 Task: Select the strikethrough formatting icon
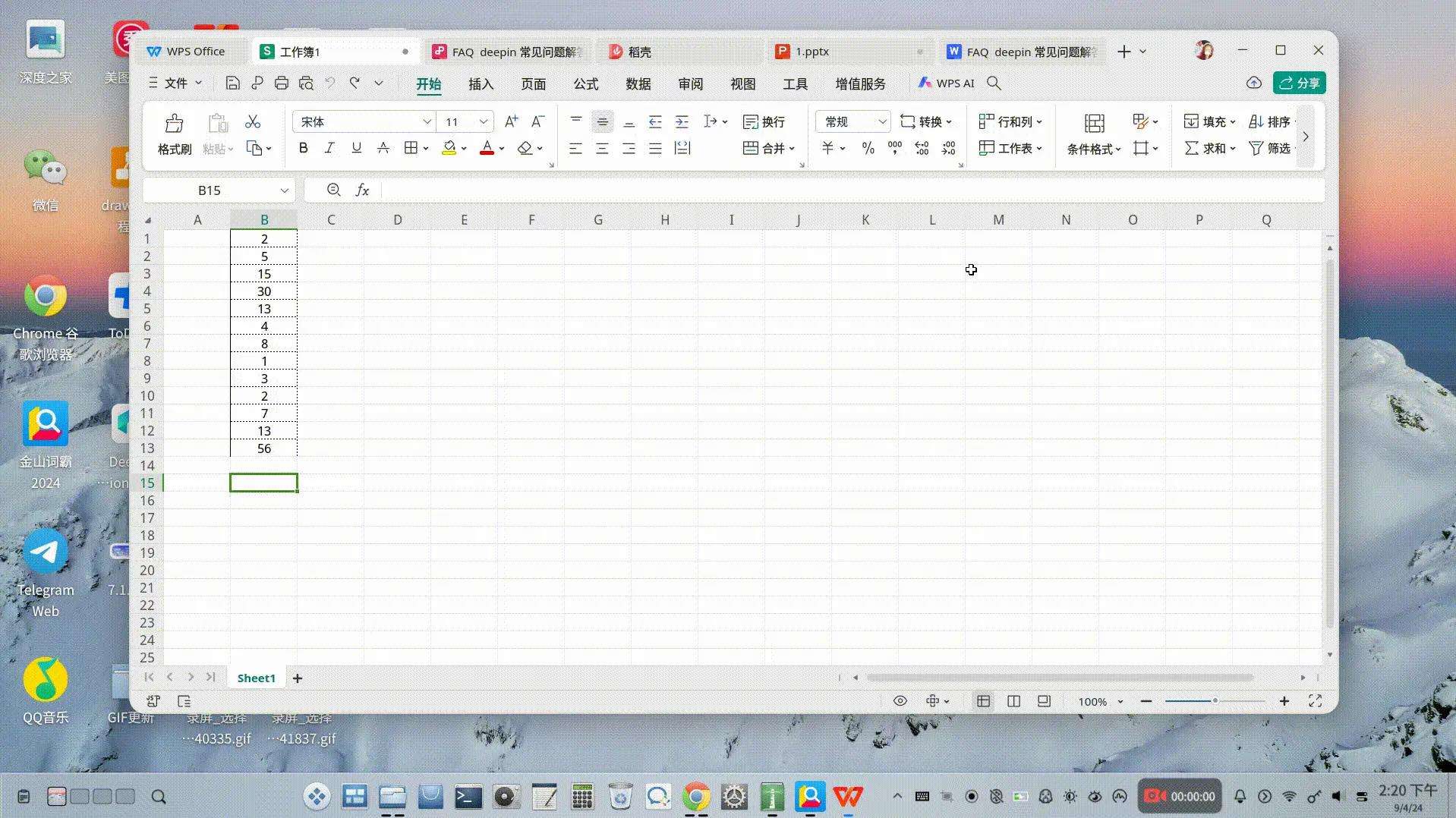[383, 148]
